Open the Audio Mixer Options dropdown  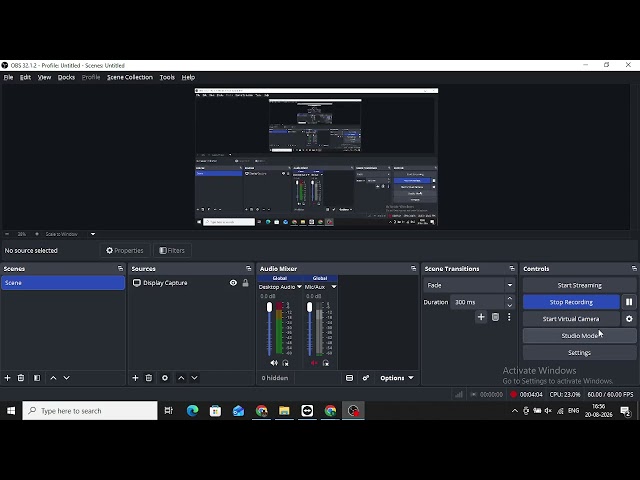click(397, 378)
